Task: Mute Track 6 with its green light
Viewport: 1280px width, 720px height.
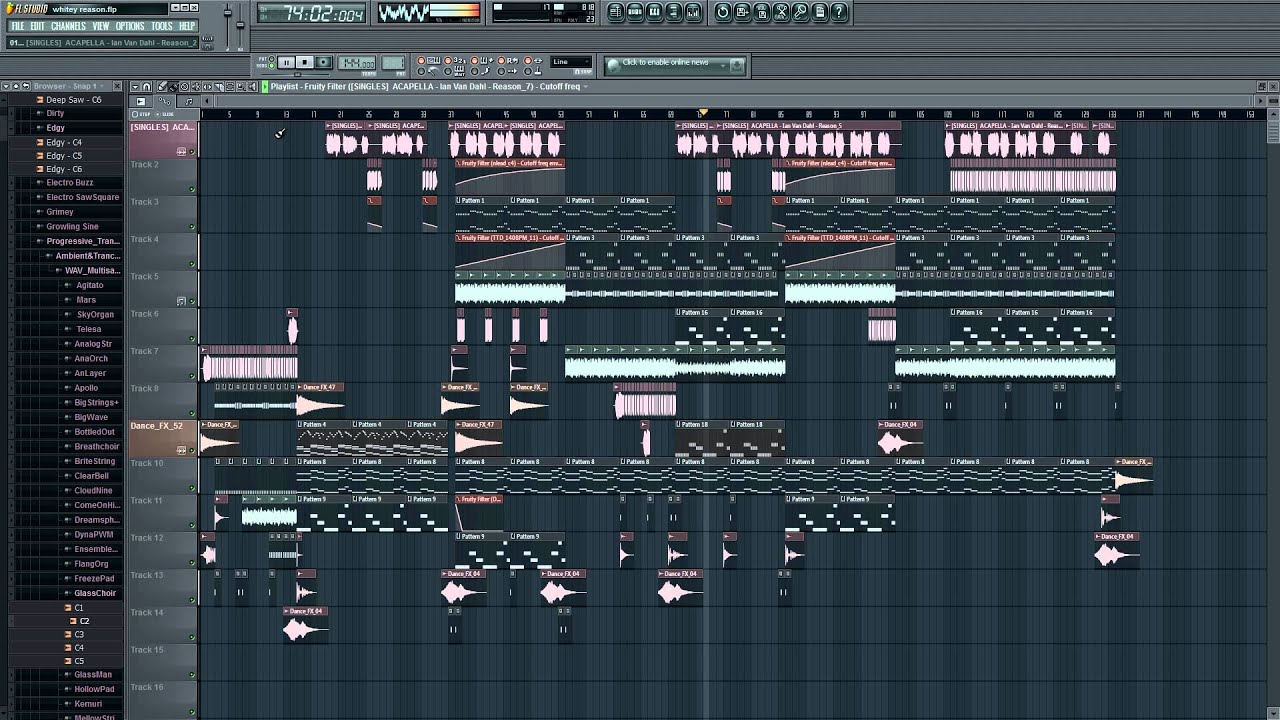Action: [192, 338]
